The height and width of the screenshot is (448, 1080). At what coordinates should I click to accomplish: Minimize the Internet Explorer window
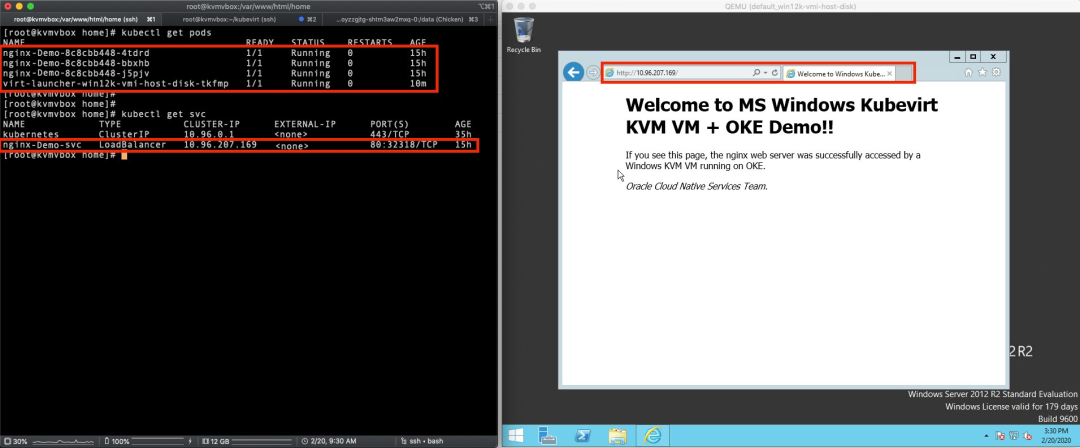957,57
